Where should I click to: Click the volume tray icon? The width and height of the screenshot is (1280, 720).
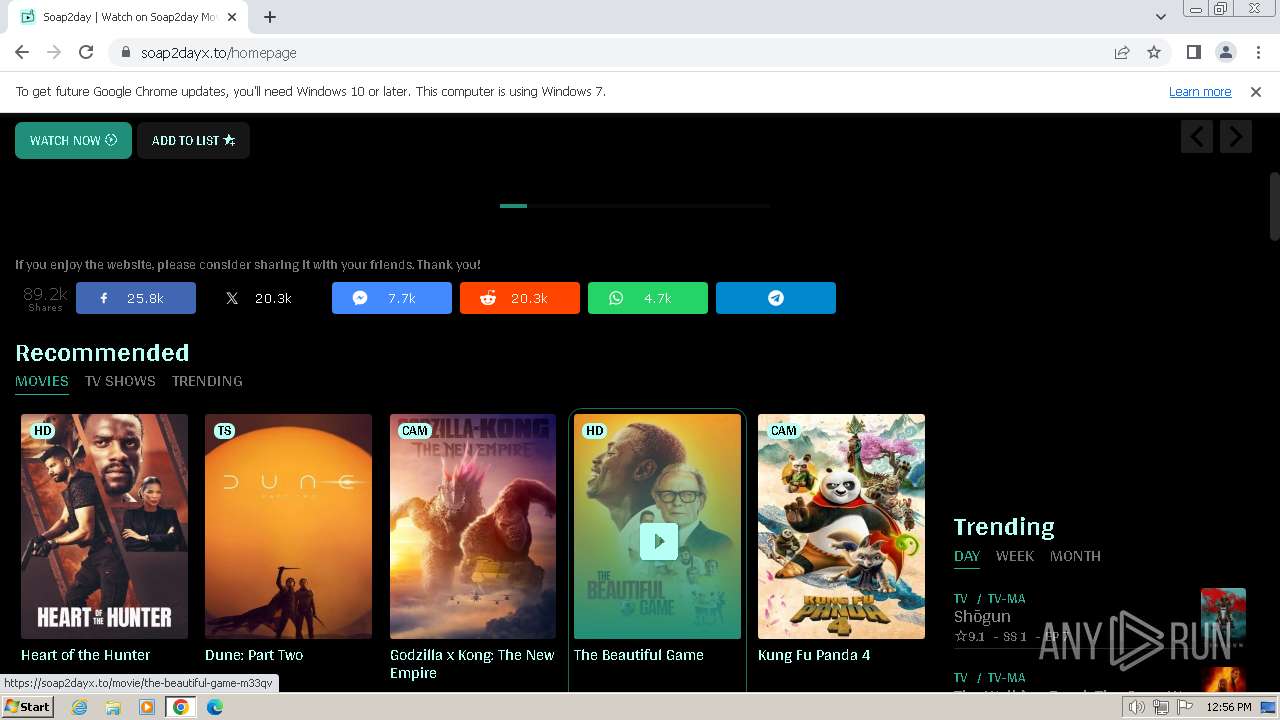click(x=1137, y=707)
